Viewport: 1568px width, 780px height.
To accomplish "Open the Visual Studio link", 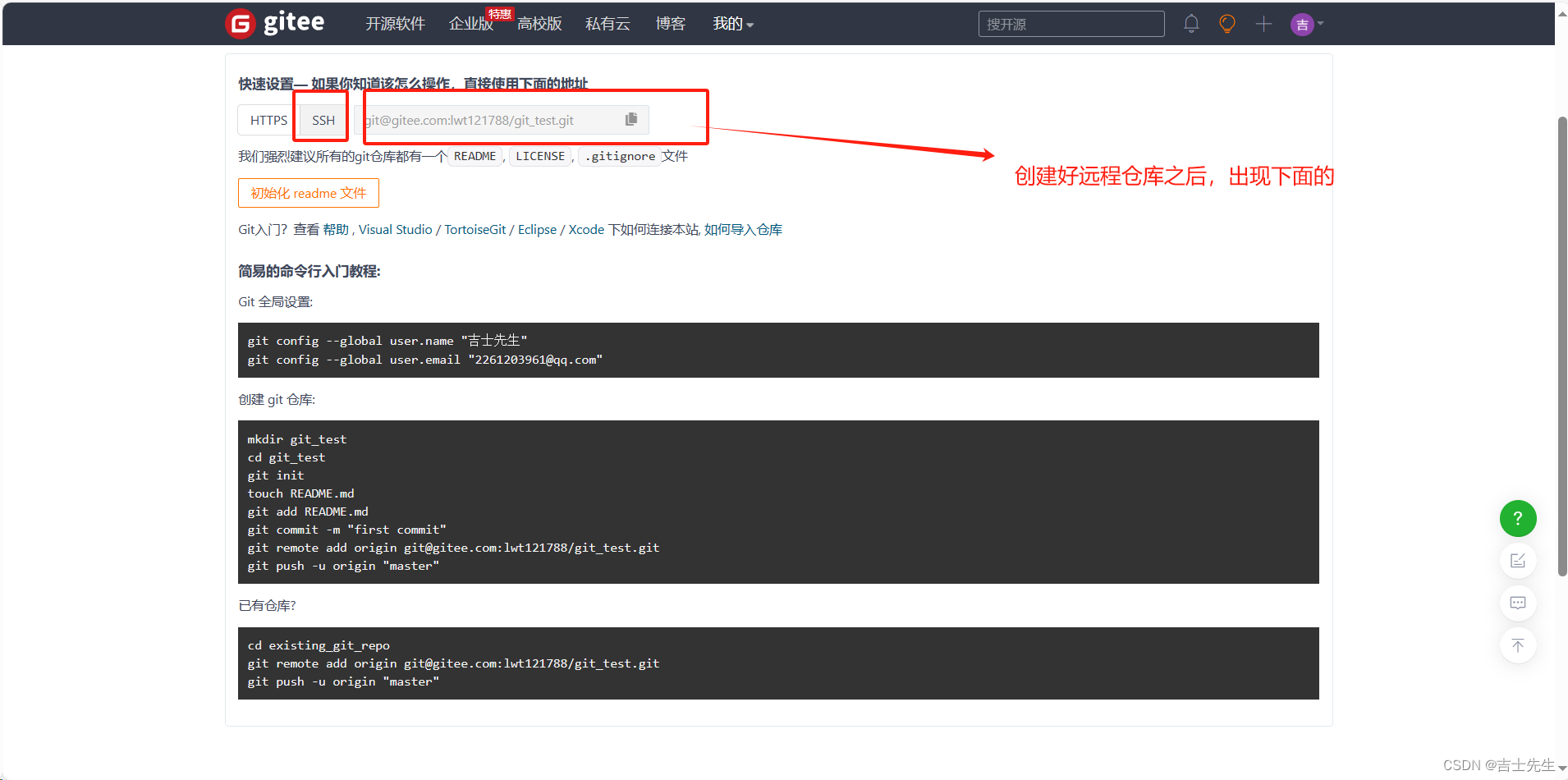I will point(395,230).
